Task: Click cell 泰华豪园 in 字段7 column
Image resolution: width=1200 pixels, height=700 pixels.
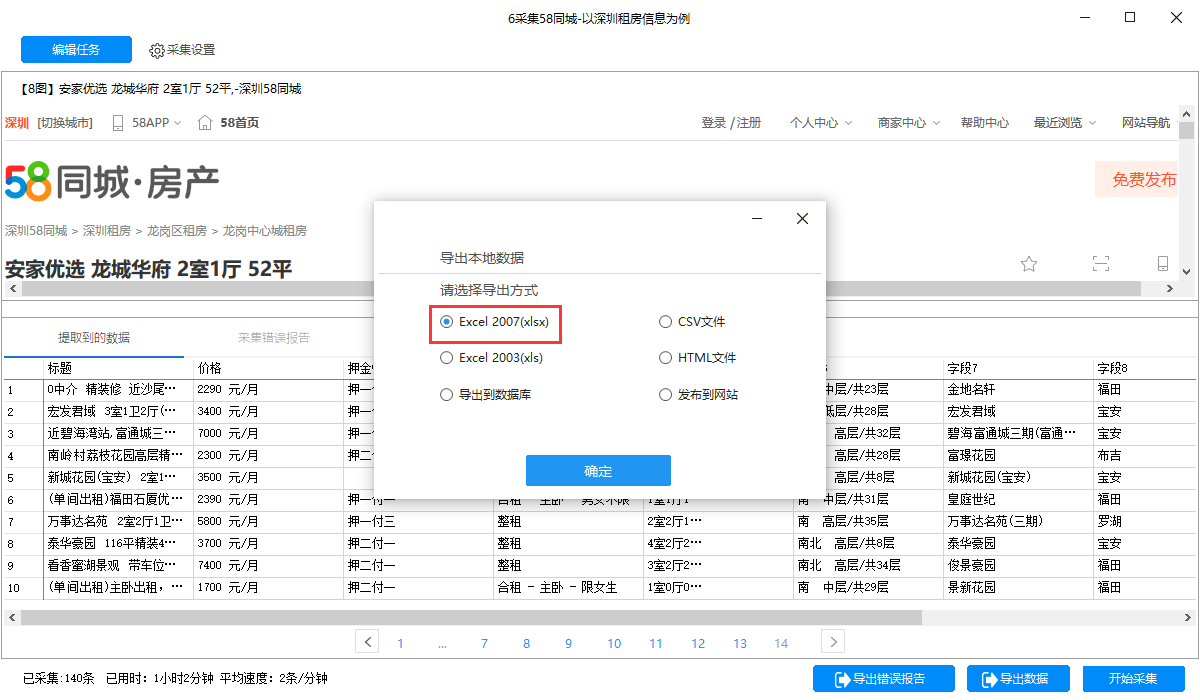Action: click(1018, 543)
